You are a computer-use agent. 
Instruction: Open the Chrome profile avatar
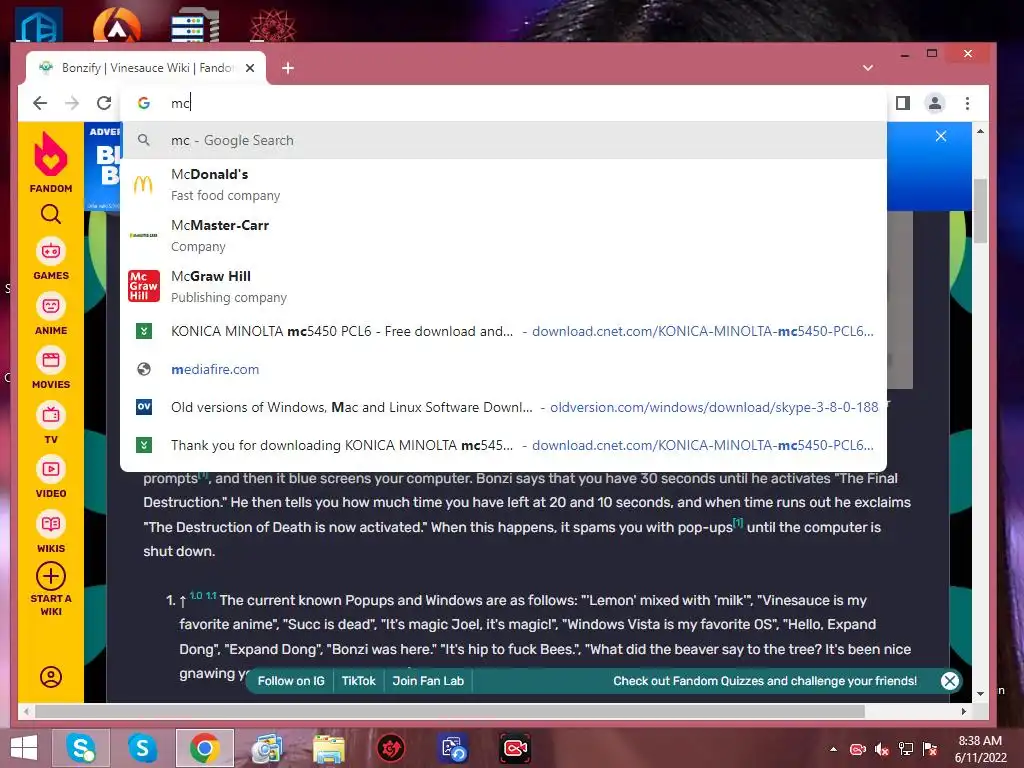935,103
